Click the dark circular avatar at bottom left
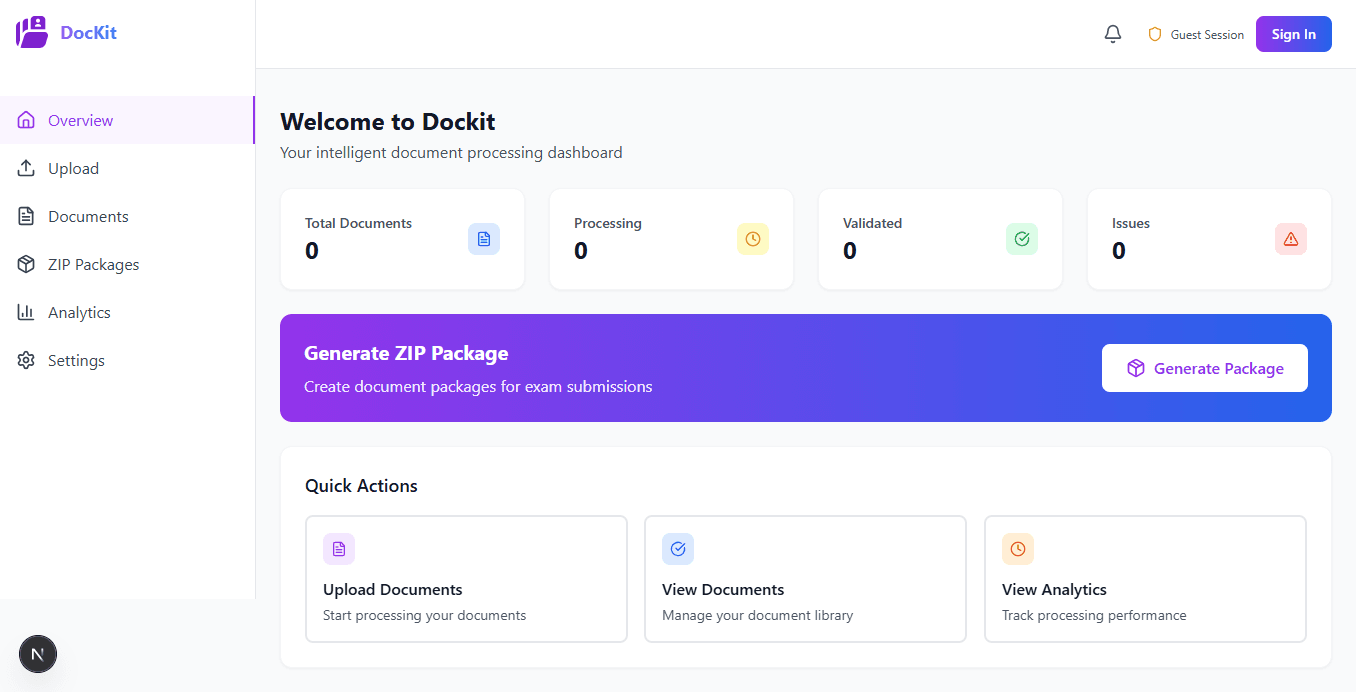This screenshot has height=692, width=1356. pyautogui.click(x=38, y=654)
